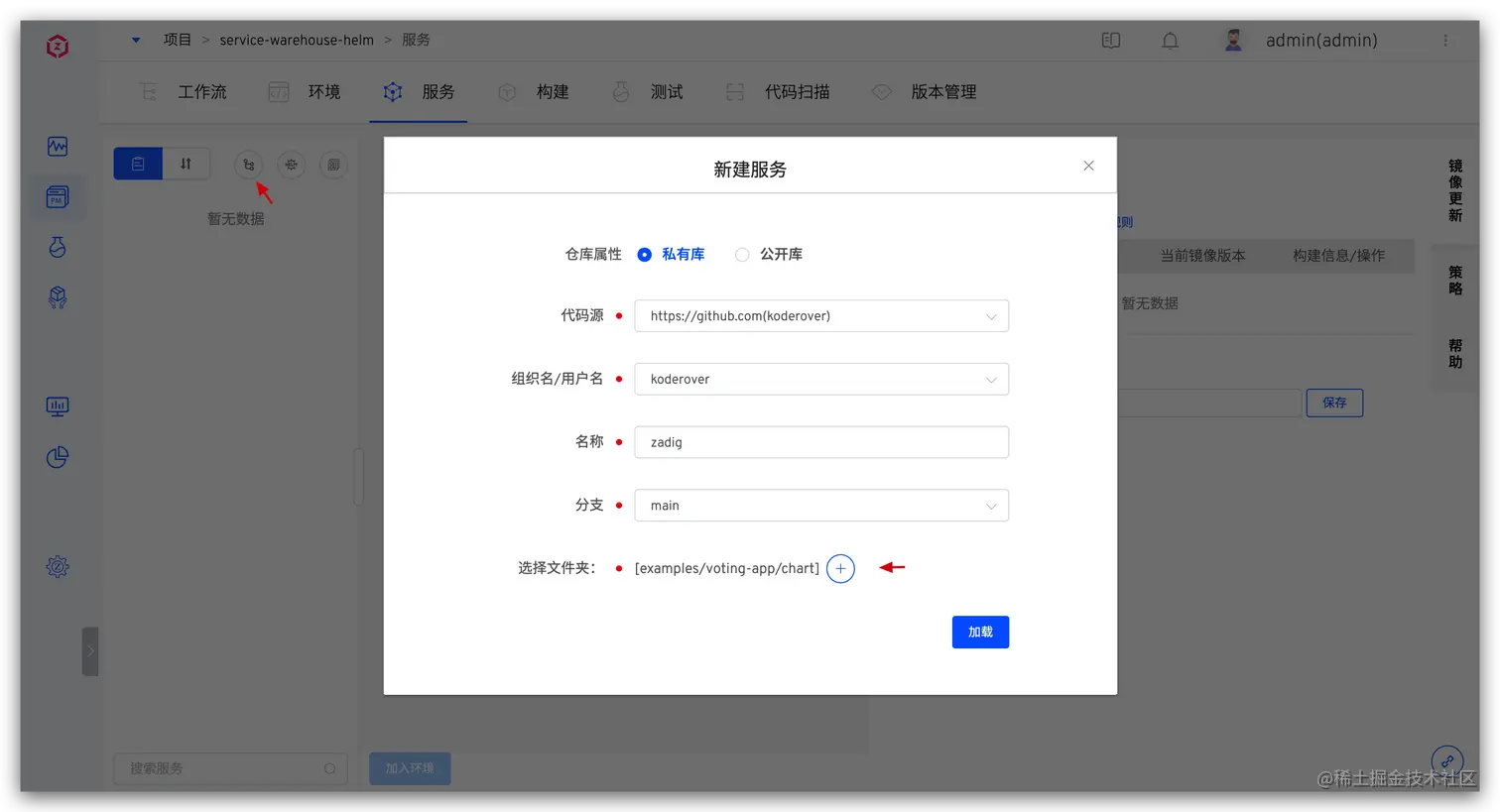Screen dimensions: 1500x812
Task: Open the monitor dashboard icon in sidebar
Action: pos(58,406)
